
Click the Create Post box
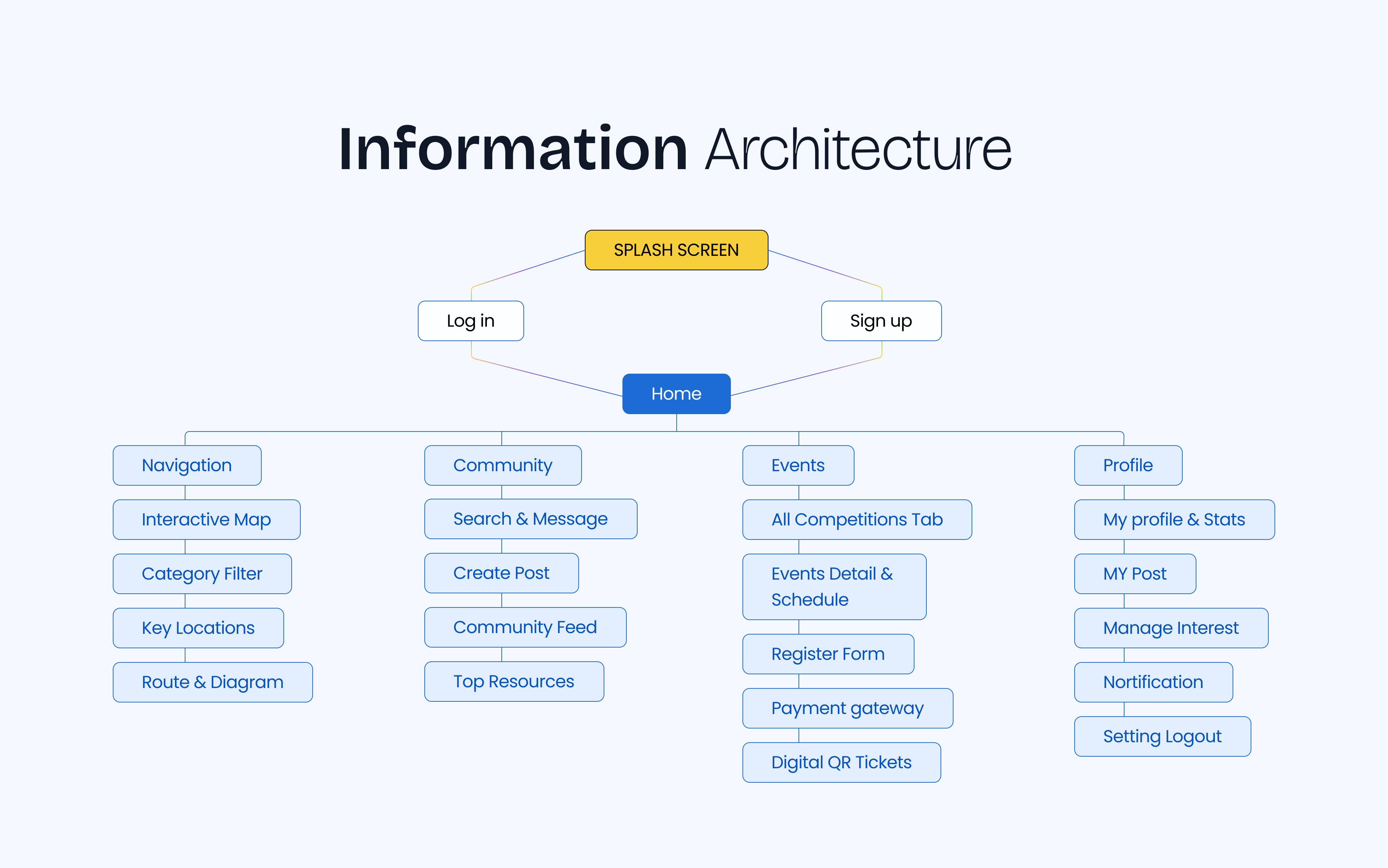(x=501, y=573)
